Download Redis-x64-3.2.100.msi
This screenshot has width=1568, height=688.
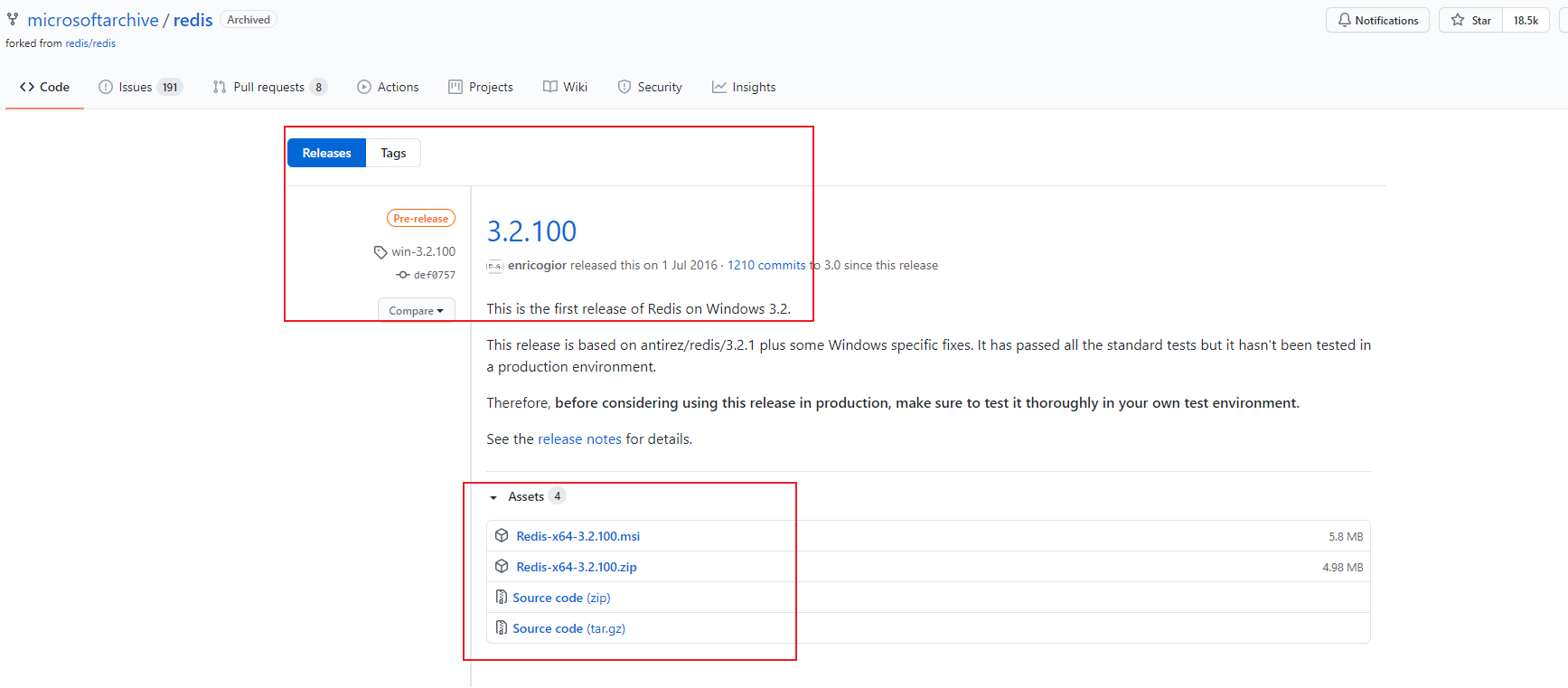(578, 536)
